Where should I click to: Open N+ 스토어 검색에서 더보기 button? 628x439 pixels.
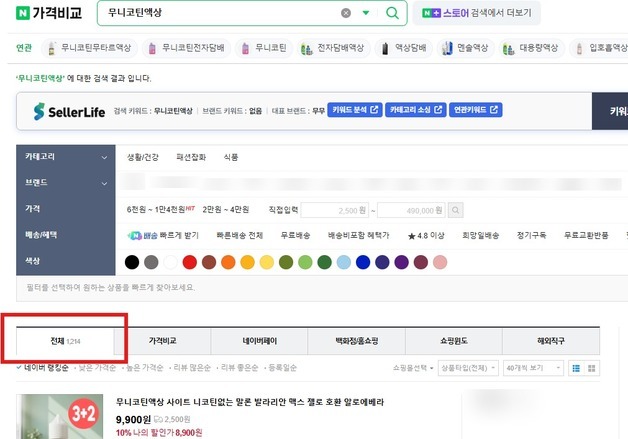477,13
